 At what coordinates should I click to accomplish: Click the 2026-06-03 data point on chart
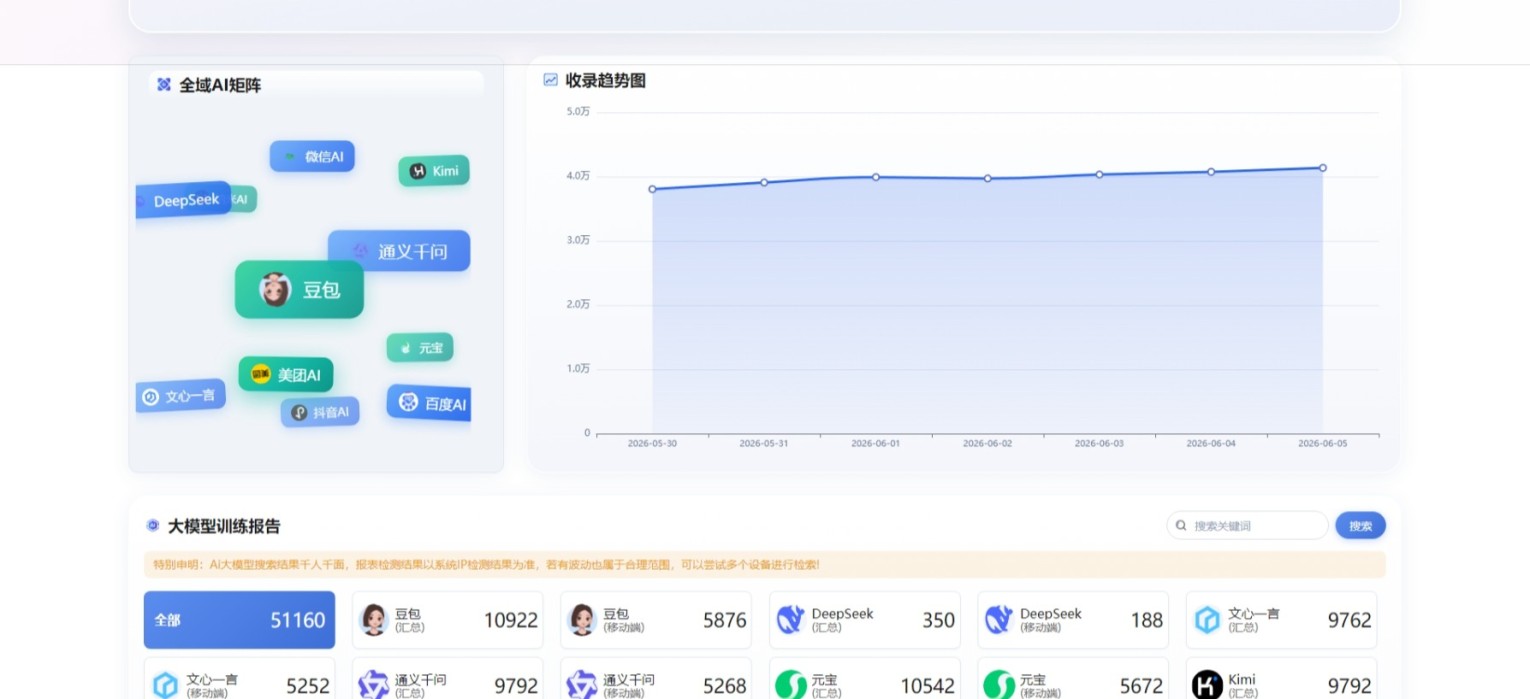[x=1099, y=174]
